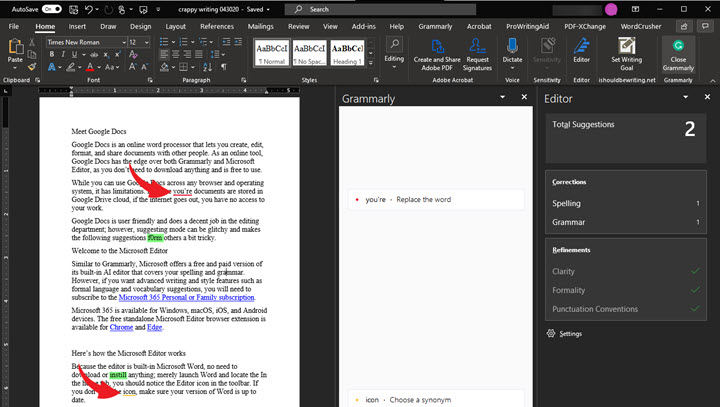This screenshot has width=720, height=407.
Task: Toggle the AutoSave switch off
Action: (51, 9)
